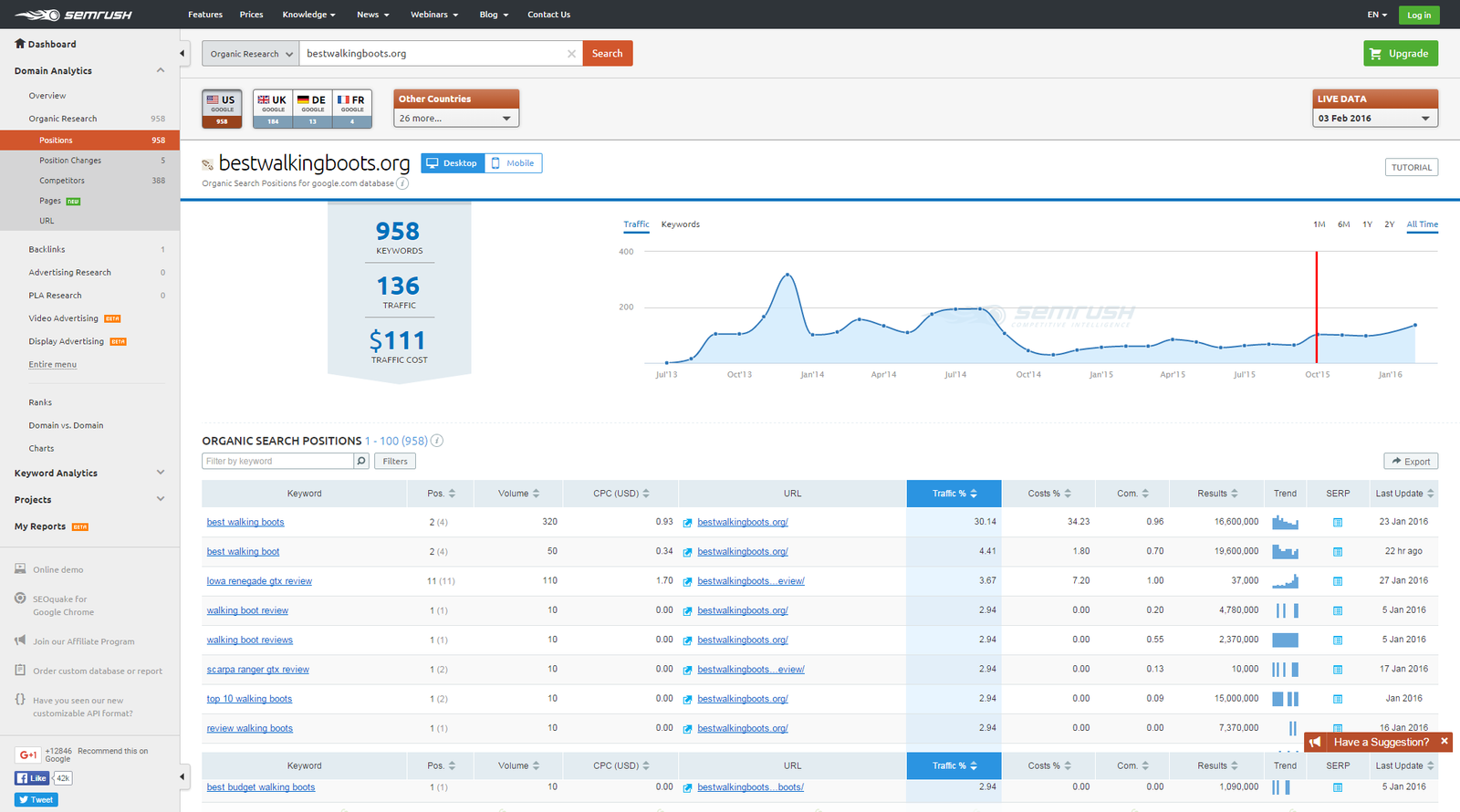Open the Prices menu item
The width and height of the screenshot is (1460, 812).
[251, 15]
